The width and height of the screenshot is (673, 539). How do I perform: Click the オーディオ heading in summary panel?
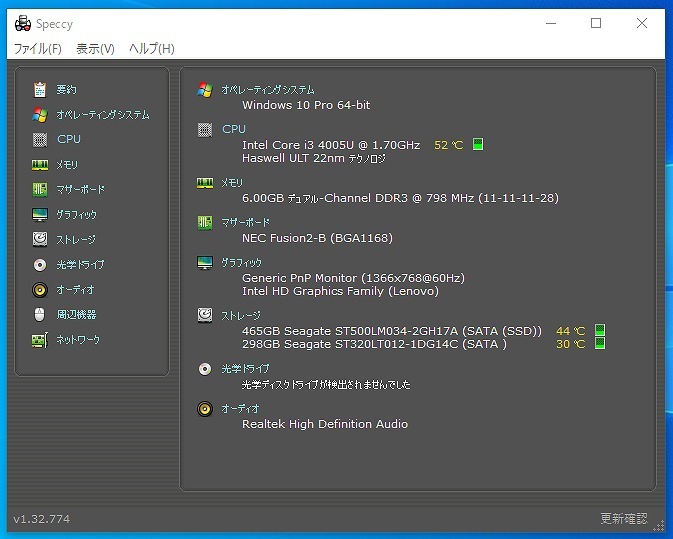[240, 409]
